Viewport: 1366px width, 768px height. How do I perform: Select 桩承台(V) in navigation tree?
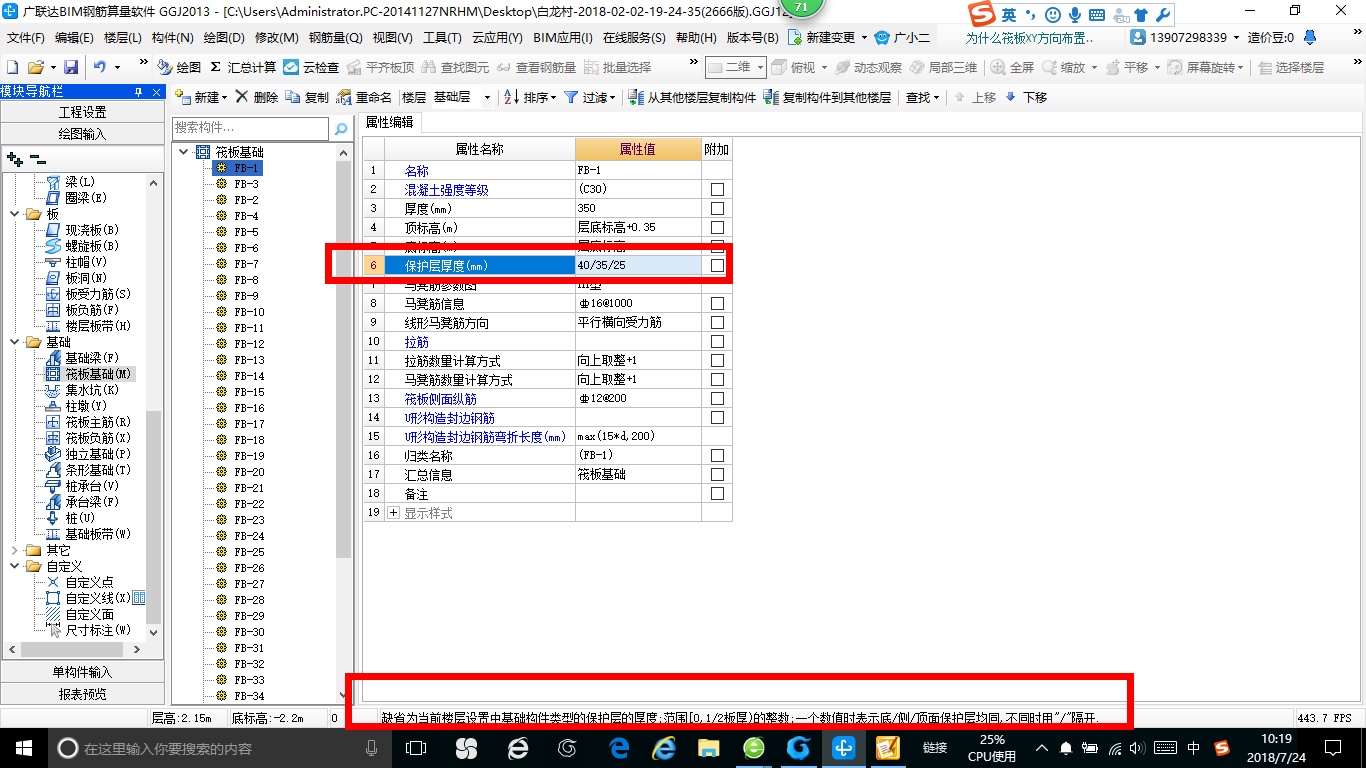coord(91,486)
